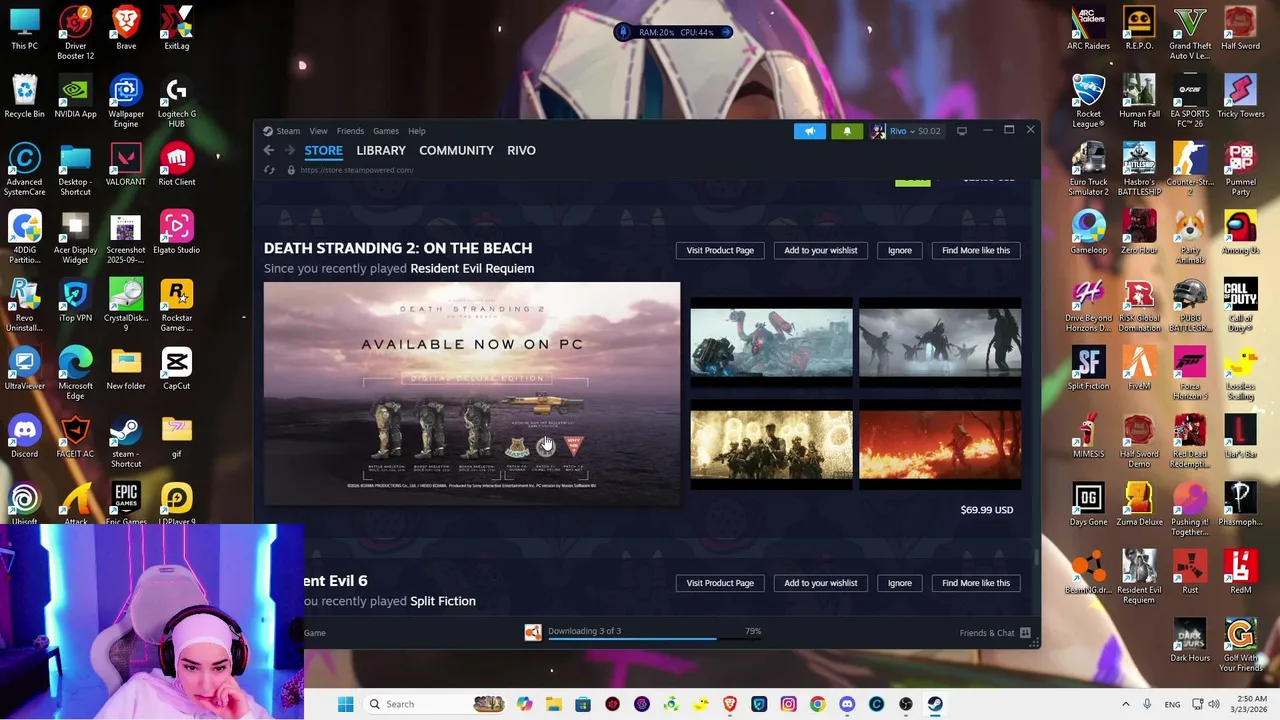Open Discord from the taskbar
Viewport: 1280px width, 720px height.
click(847, 704)
